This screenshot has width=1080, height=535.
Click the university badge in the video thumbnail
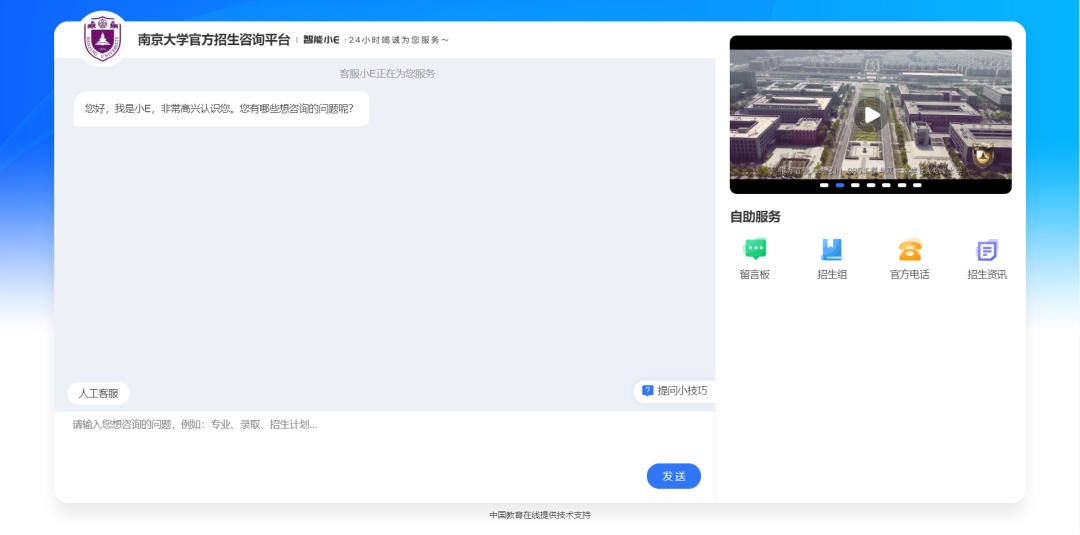(983, 156)
